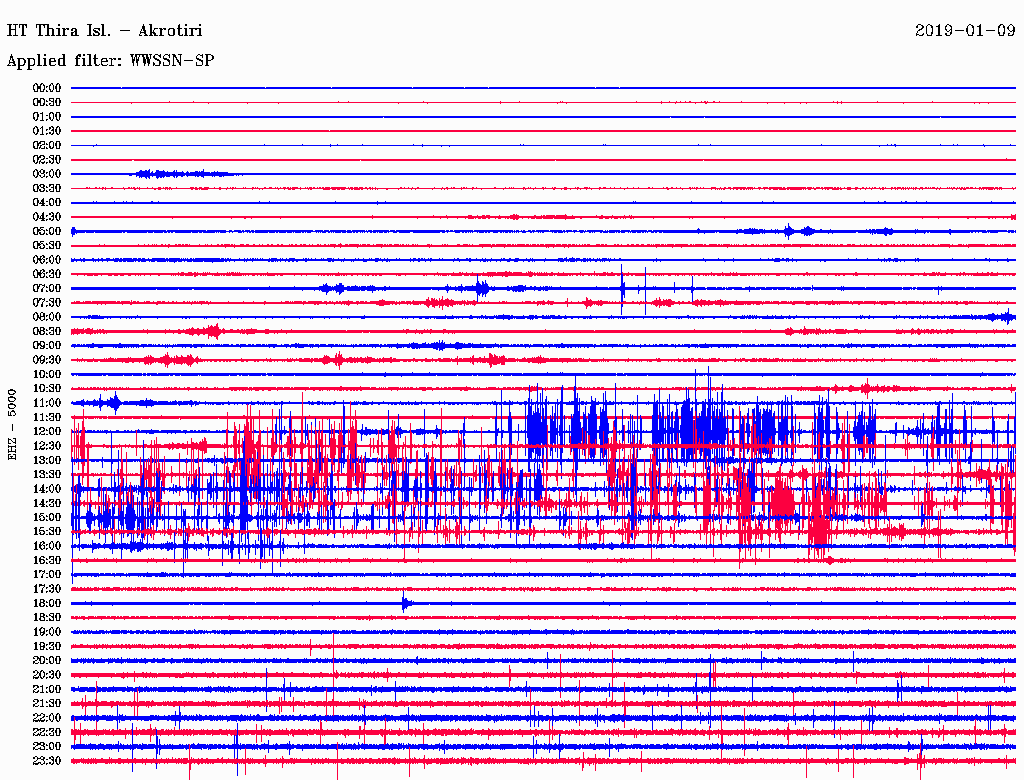Select the 11:00 time label
Screen dimensions: 1024x780
point(46,403)
